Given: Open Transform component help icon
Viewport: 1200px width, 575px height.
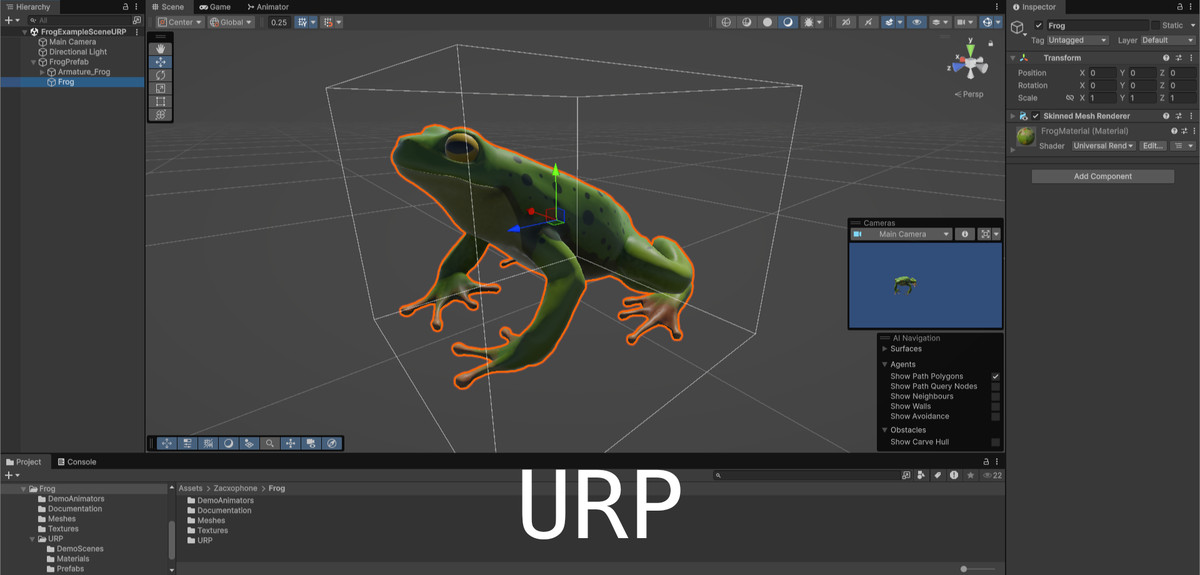Looking at the screenshot, I should tap(1166, 58).
